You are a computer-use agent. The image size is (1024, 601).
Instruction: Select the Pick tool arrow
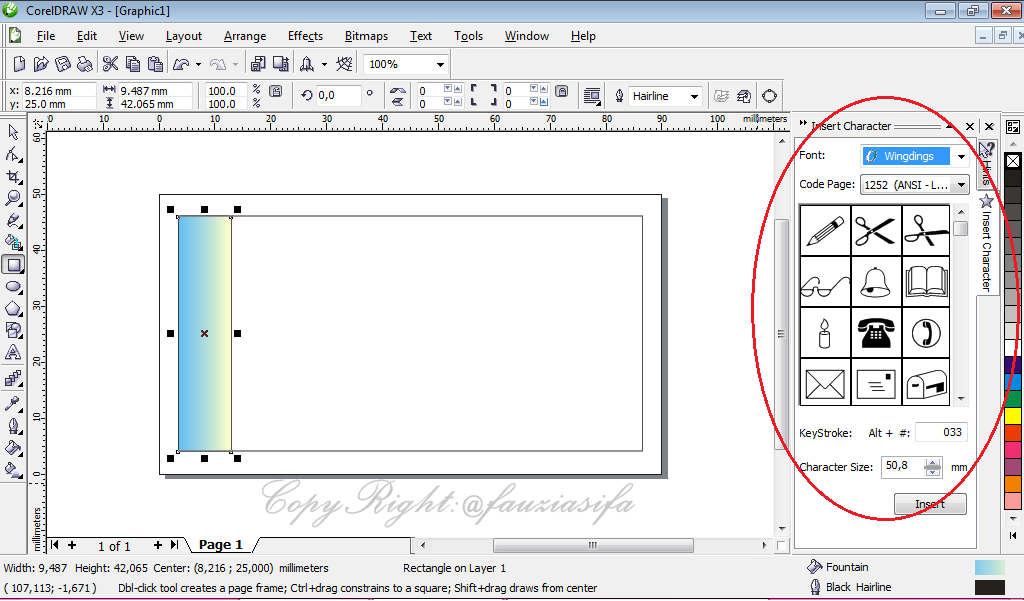(13, 132)
